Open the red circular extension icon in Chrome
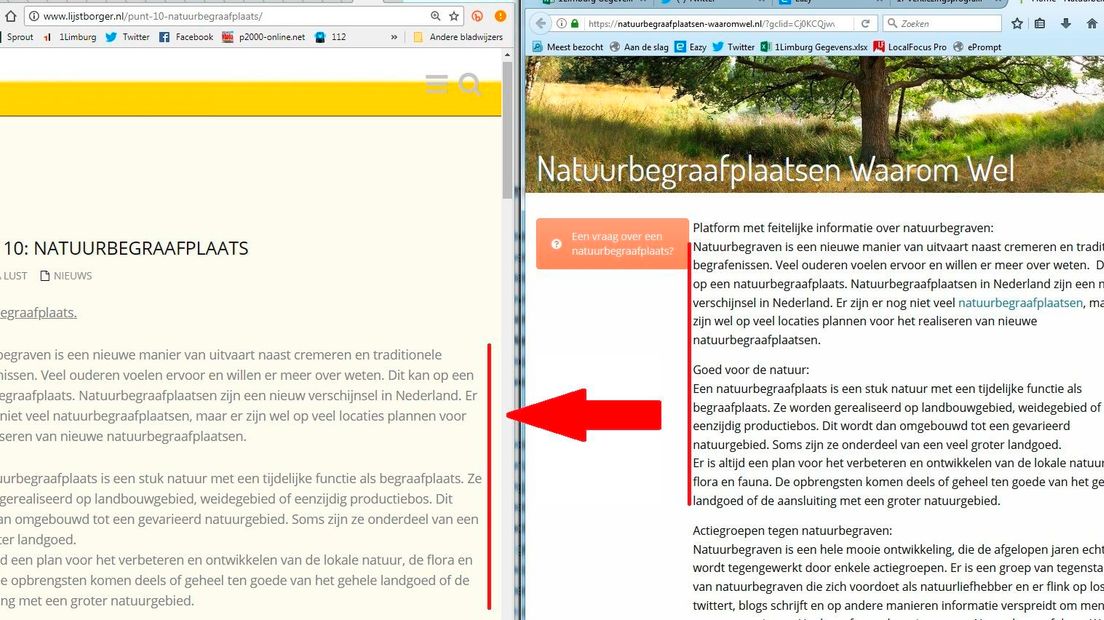 coord(477,15)
